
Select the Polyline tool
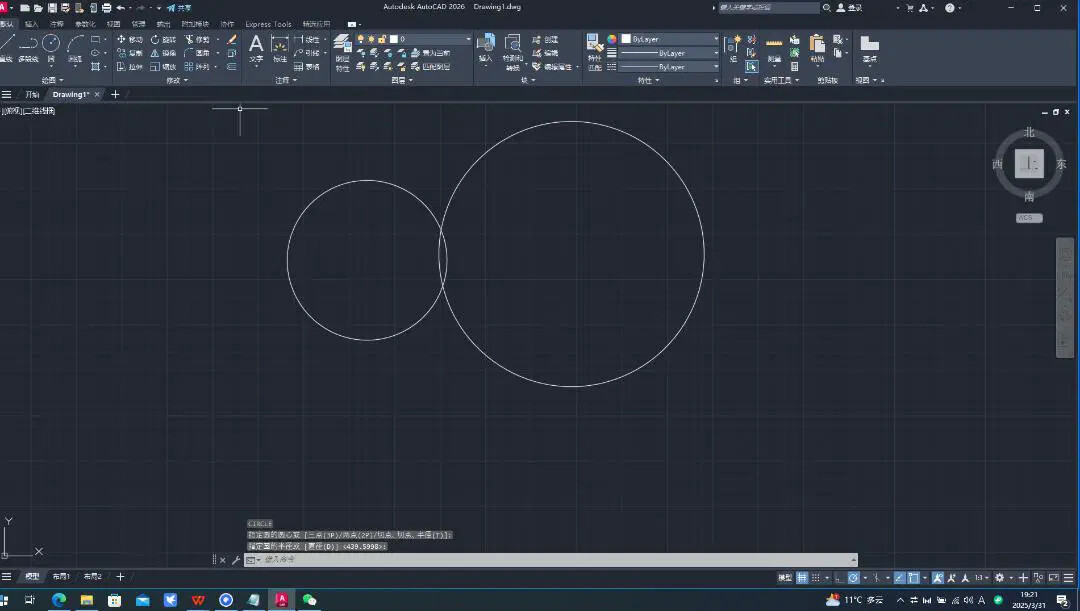(28, 48)
